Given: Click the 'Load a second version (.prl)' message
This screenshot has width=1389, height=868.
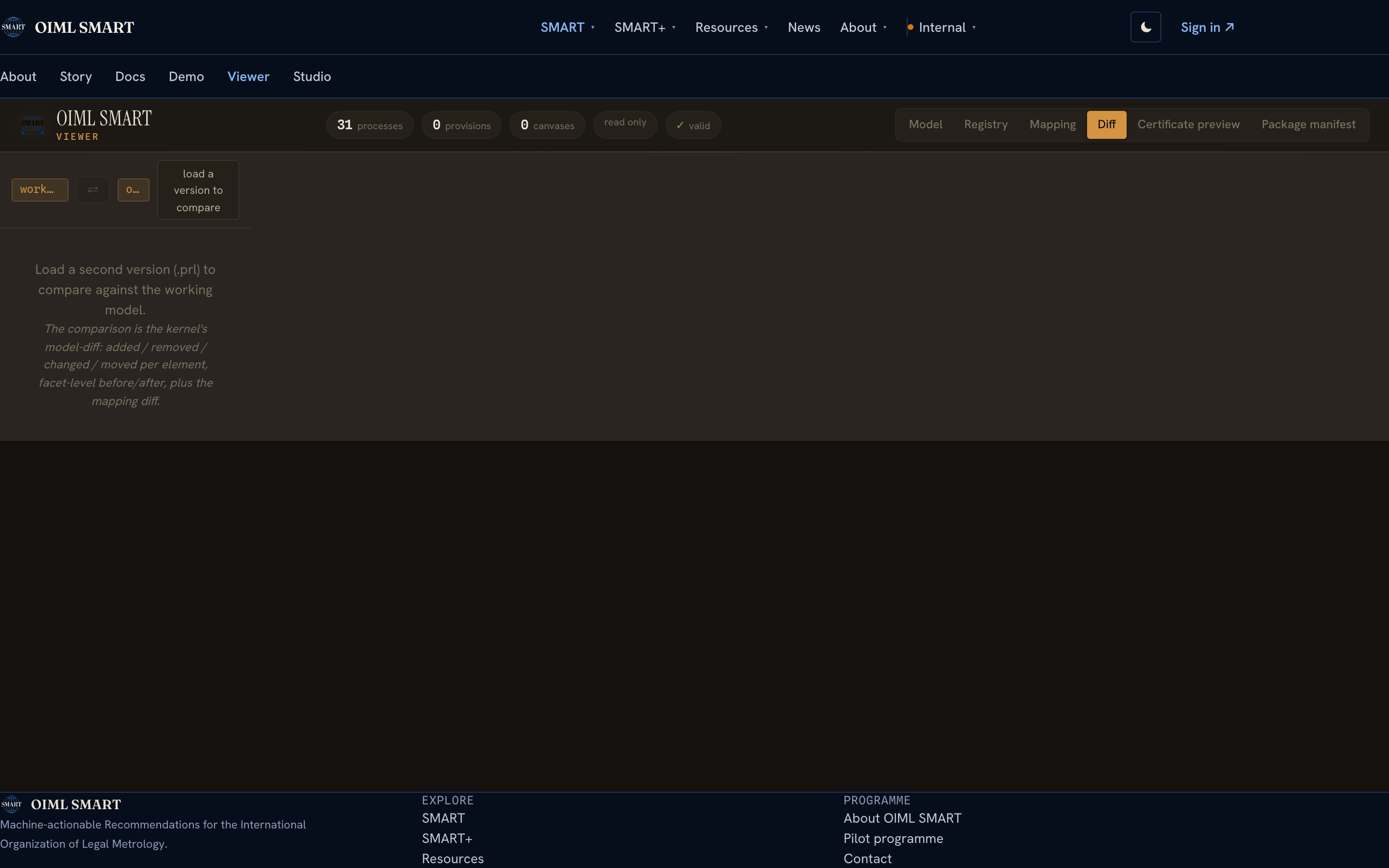Looking at the screenshot, I should (x=125, y=289).
